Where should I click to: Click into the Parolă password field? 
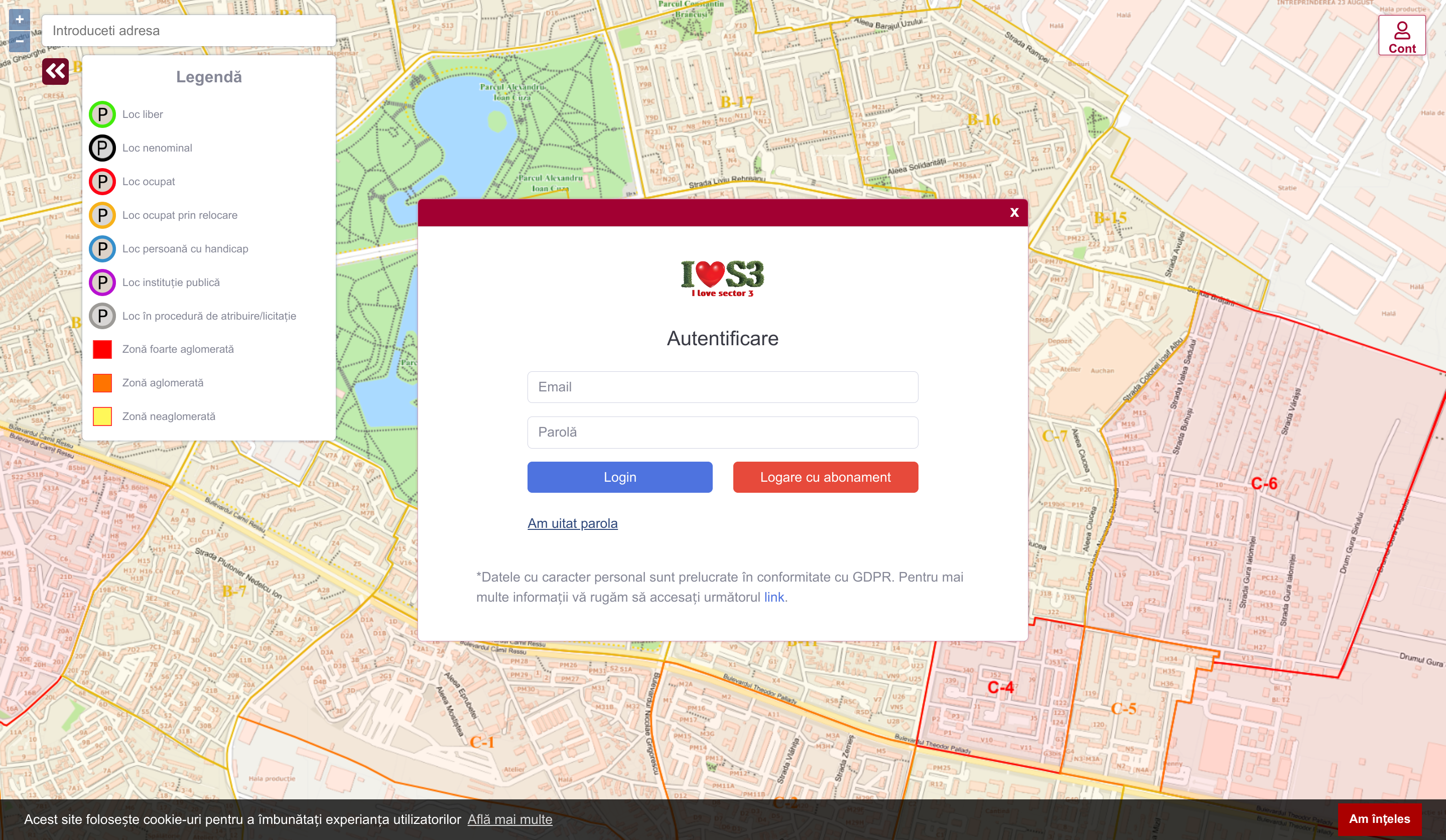pyautogui.click(x=722, y=432)
